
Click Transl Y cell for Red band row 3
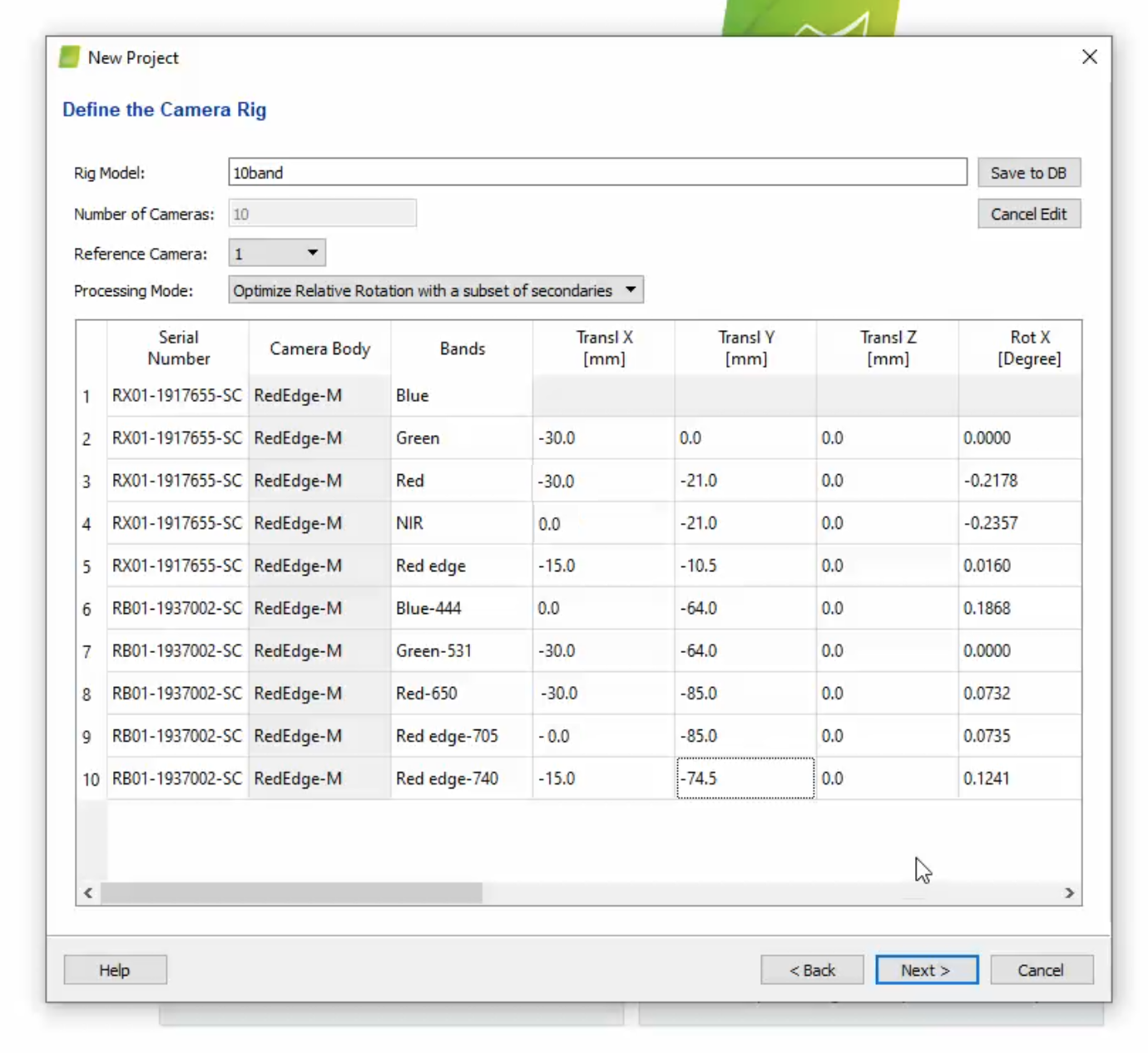click(x=745, y=481)
